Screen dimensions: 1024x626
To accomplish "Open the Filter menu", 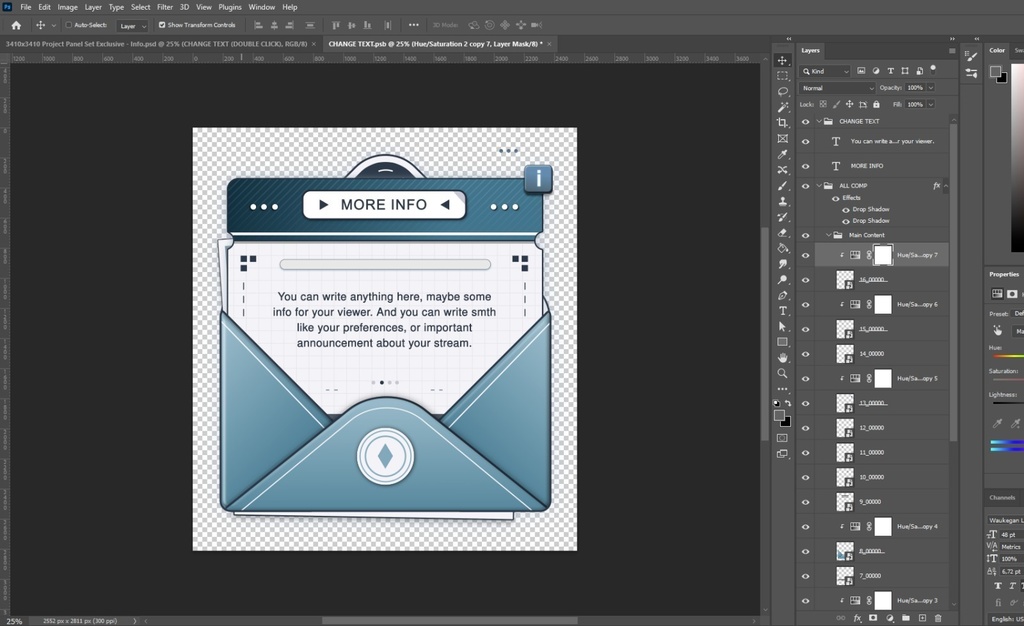I will (164, 7).
